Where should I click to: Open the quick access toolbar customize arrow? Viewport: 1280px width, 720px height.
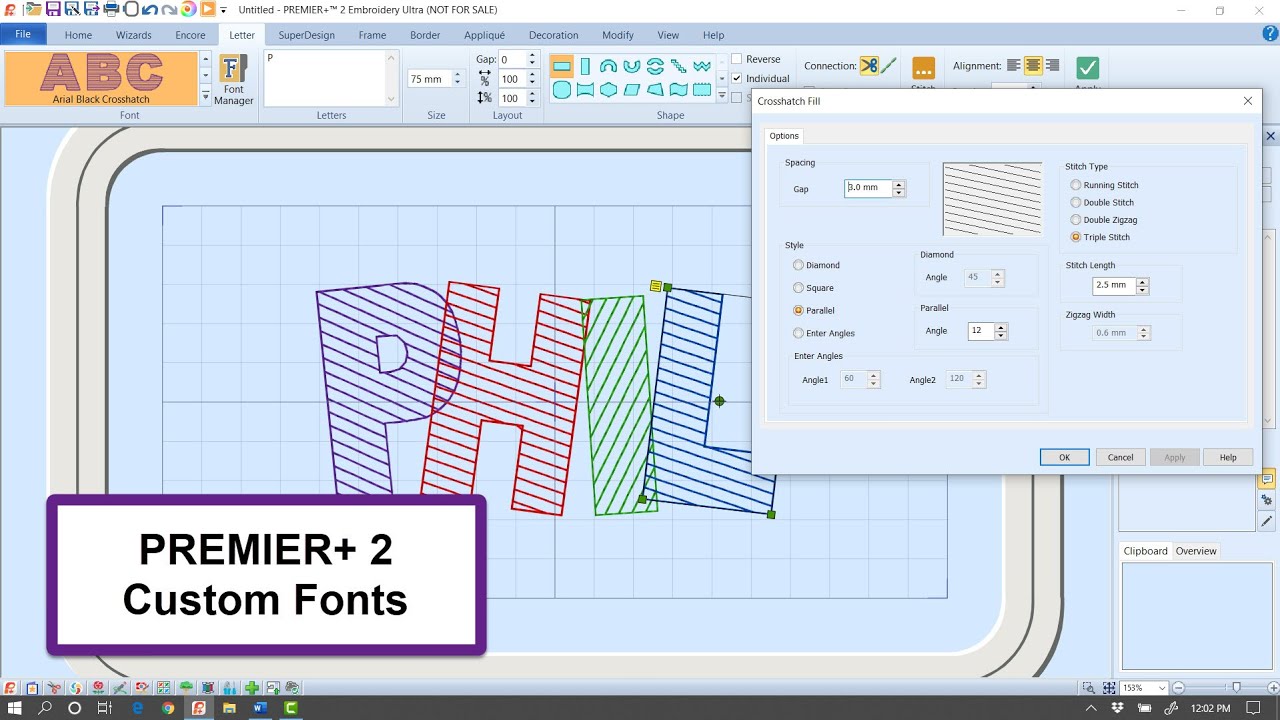[224, 10]
